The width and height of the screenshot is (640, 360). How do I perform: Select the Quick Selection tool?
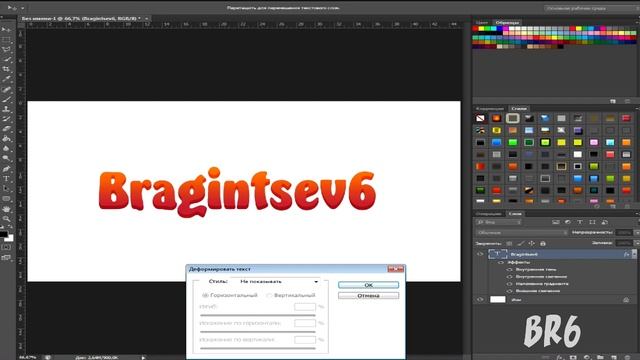6,60
